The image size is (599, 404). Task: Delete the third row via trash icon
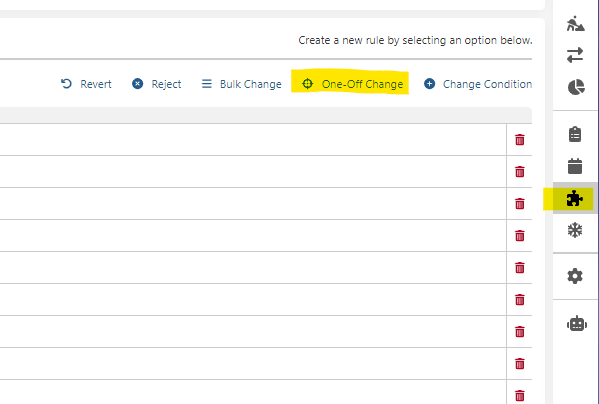tap(520, 204)
